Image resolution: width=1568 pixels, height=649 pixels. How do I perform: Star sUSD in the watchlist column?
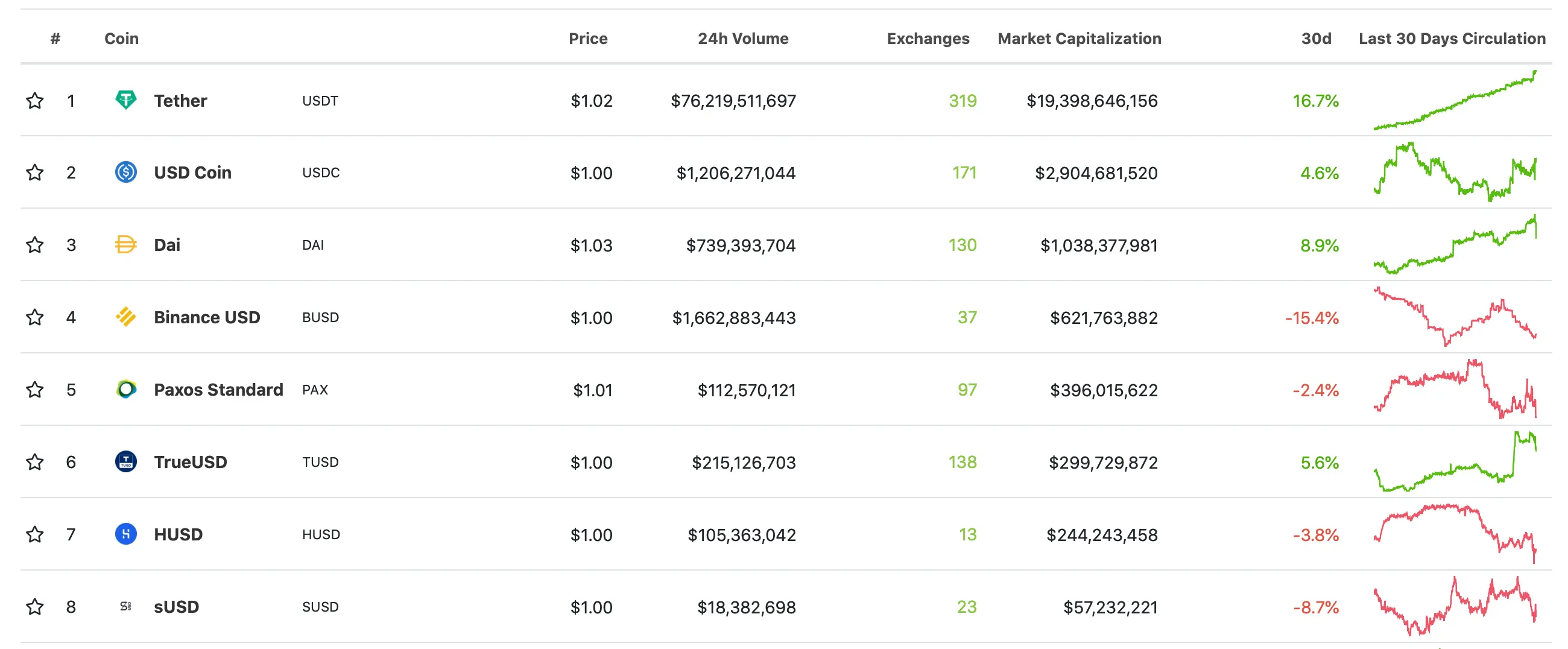click(x=35, y=606)
